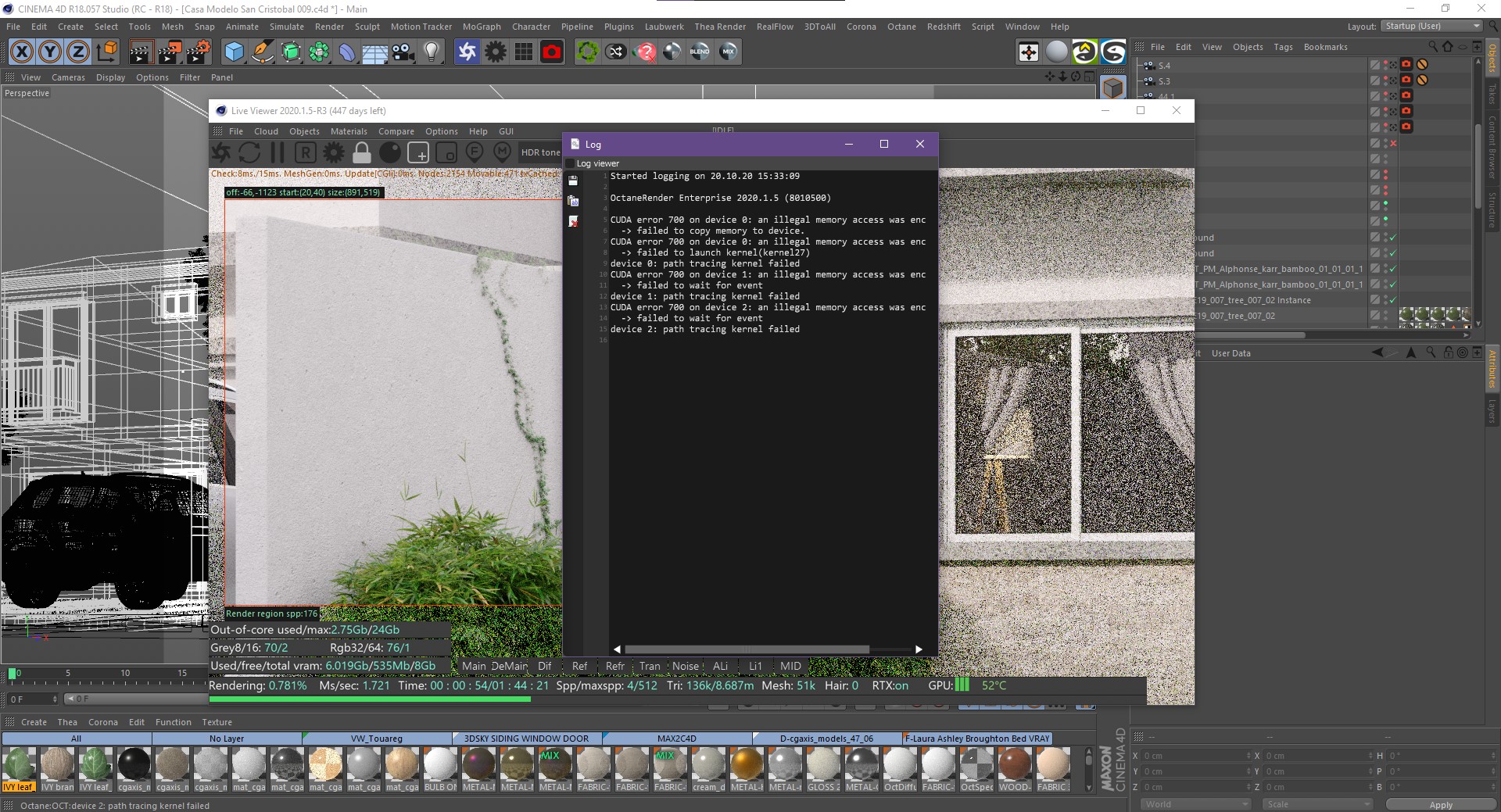
Task: Clear the log with the red X icon
Action: pos(573,222)
